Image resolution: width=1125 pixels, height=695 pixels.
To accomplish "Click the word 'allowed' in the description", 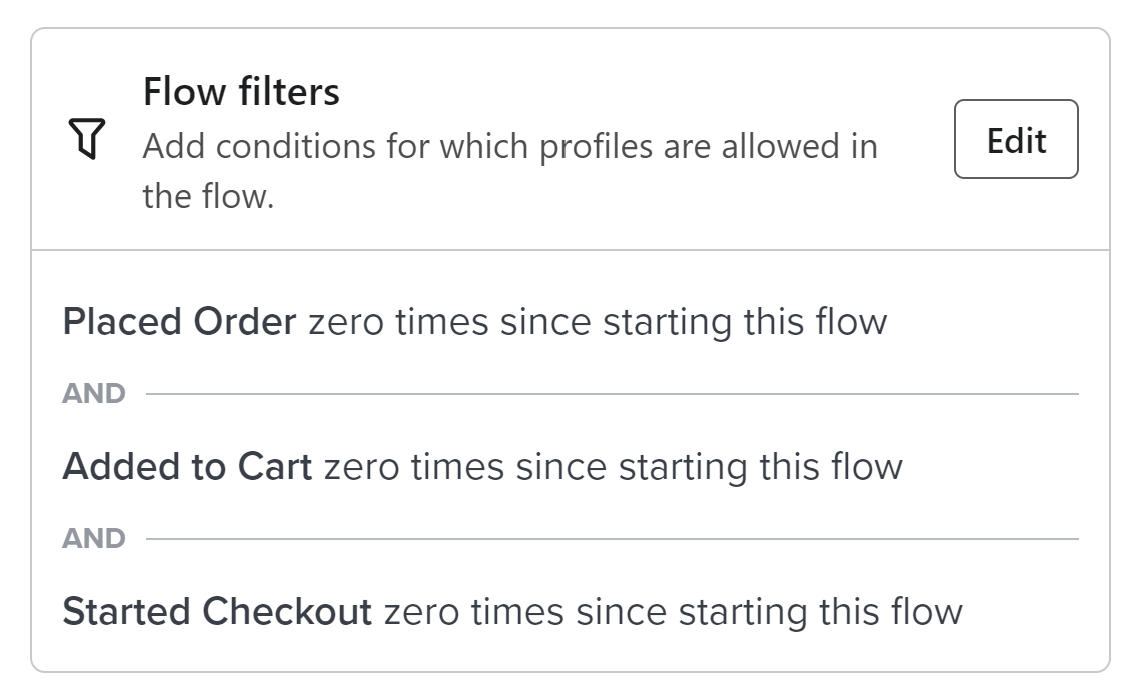I will [x=780, y=146].
